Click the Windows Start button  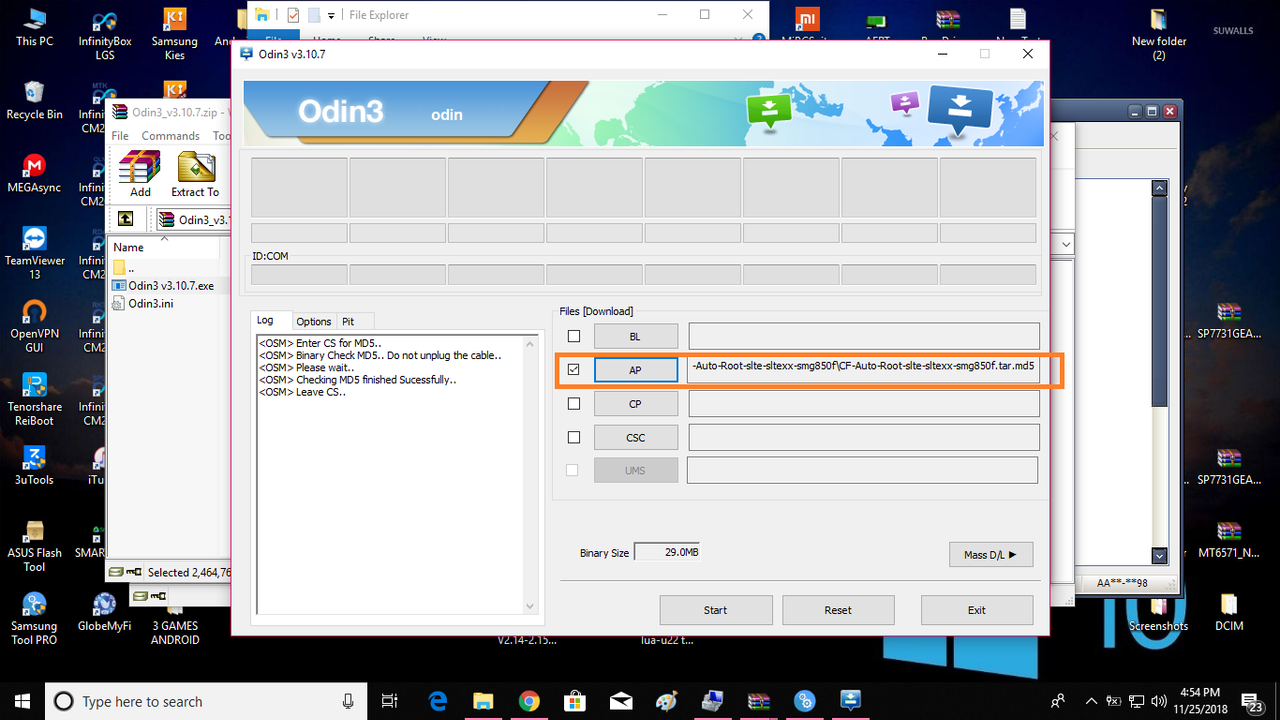[22, 701]
